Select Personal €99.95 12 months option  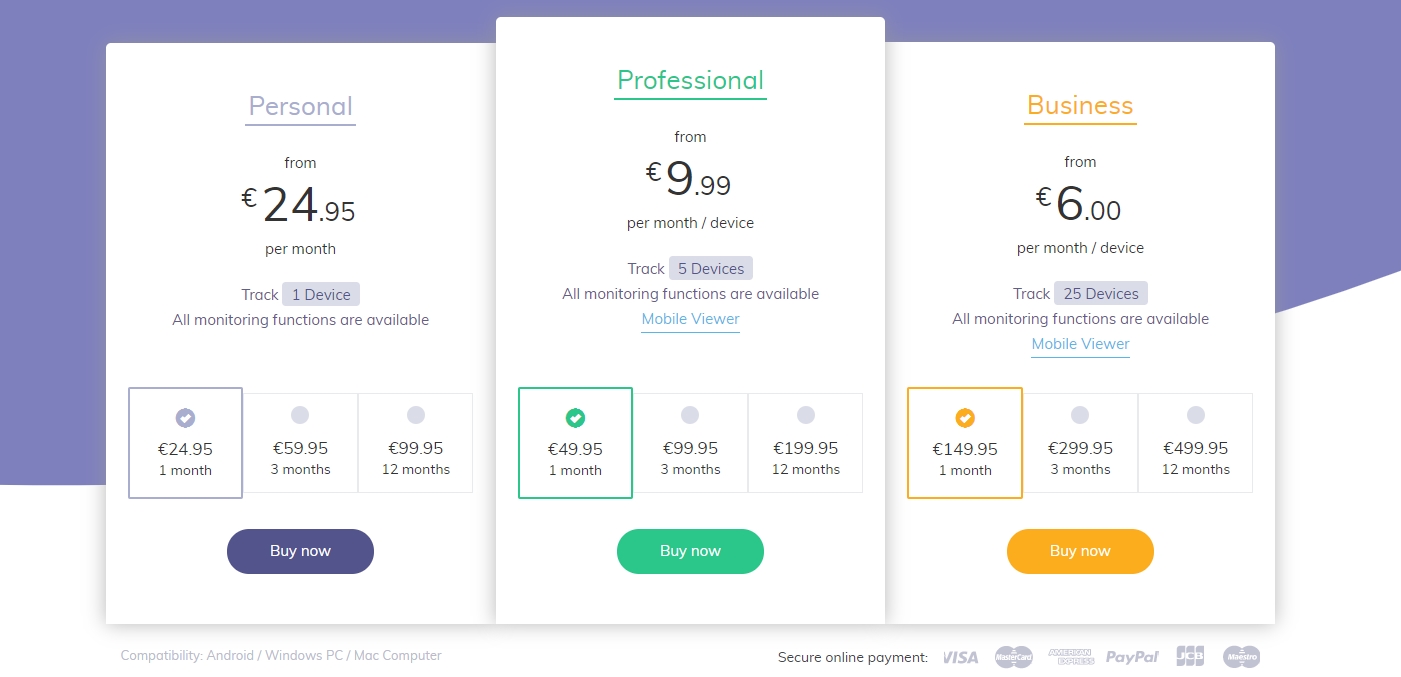416,443
